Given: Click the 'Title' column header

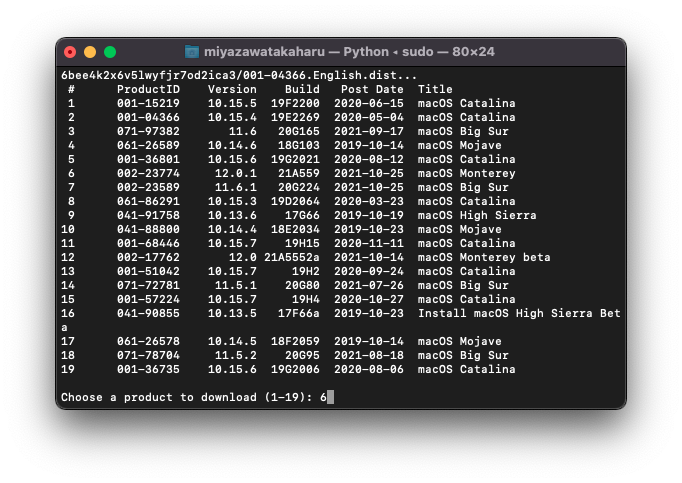Looking at the screenshot, I should pyautogui.click(x=435, y=89).
